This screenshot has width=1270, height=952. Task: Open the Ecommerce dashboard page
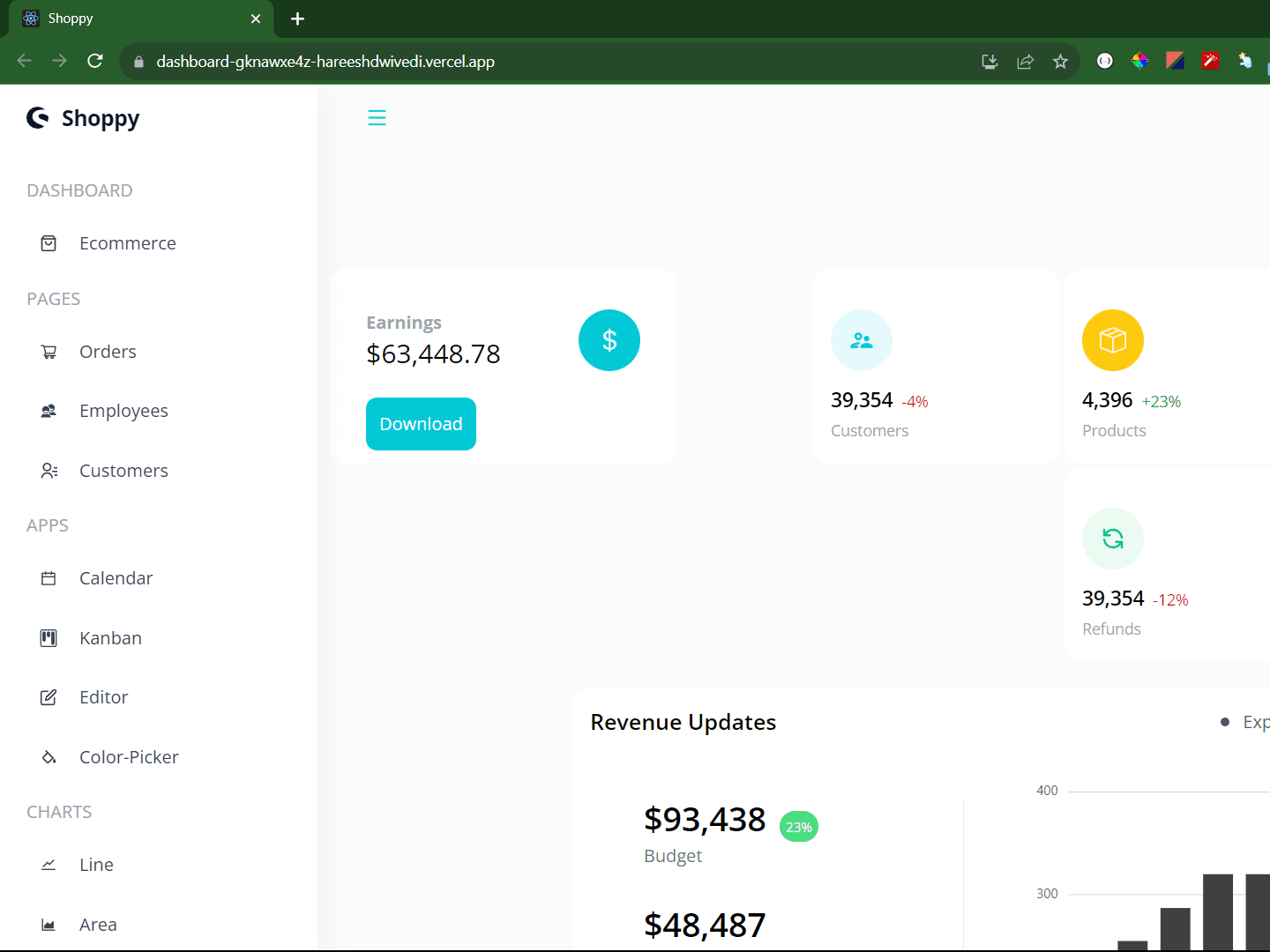[x=128, y=243]
